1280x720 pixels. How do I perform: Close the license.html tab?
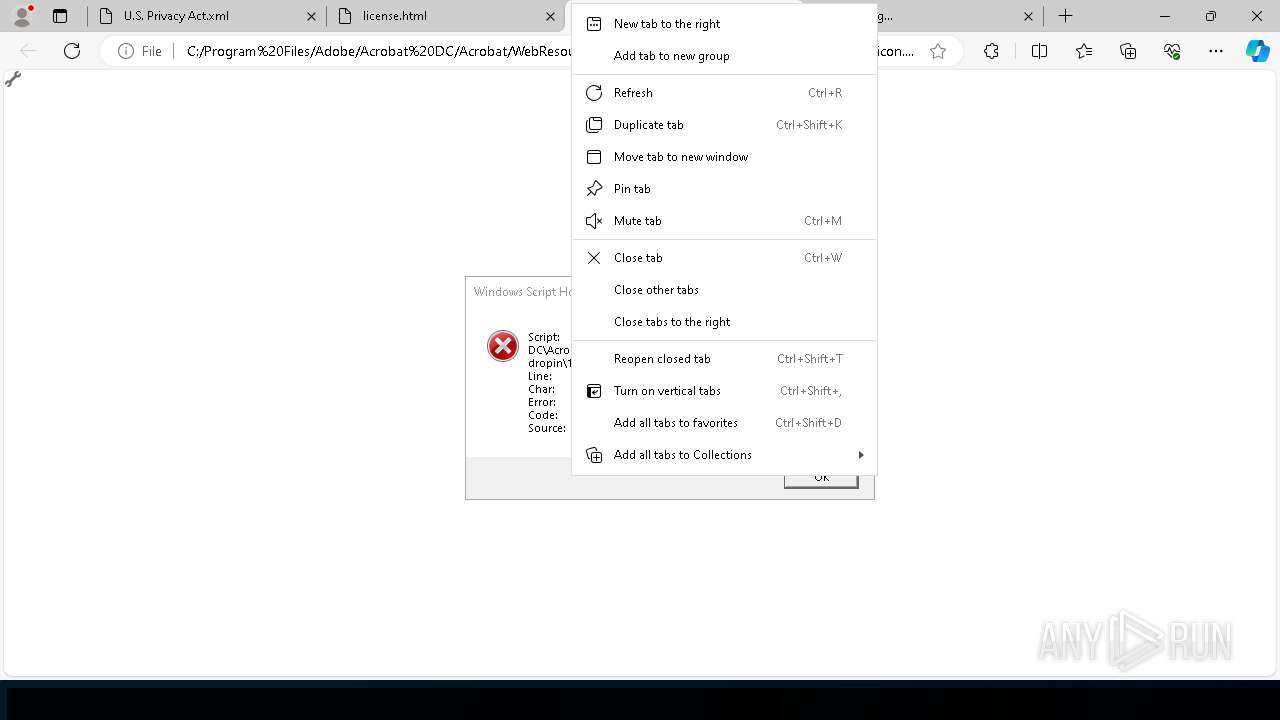tap(551, 16)
